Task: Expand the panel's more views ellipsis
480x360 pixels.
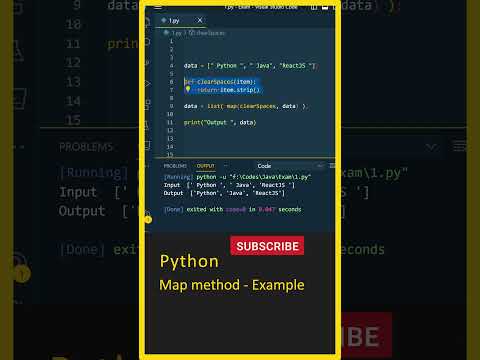Action: pos(225,166)
